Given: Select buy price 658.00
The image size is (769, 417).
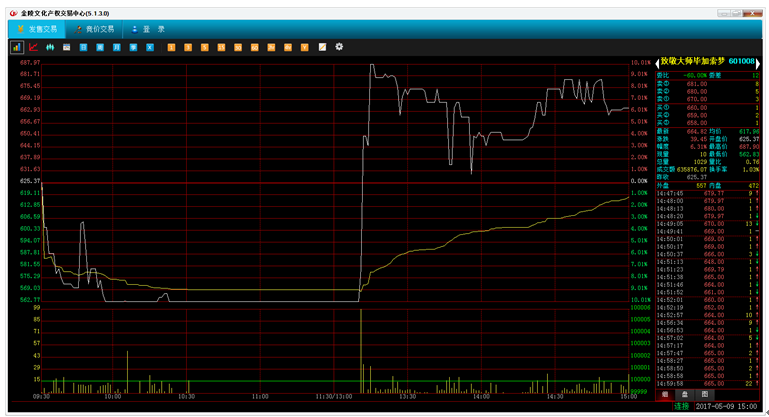Looking at the screenshot, I should [697, 123].
